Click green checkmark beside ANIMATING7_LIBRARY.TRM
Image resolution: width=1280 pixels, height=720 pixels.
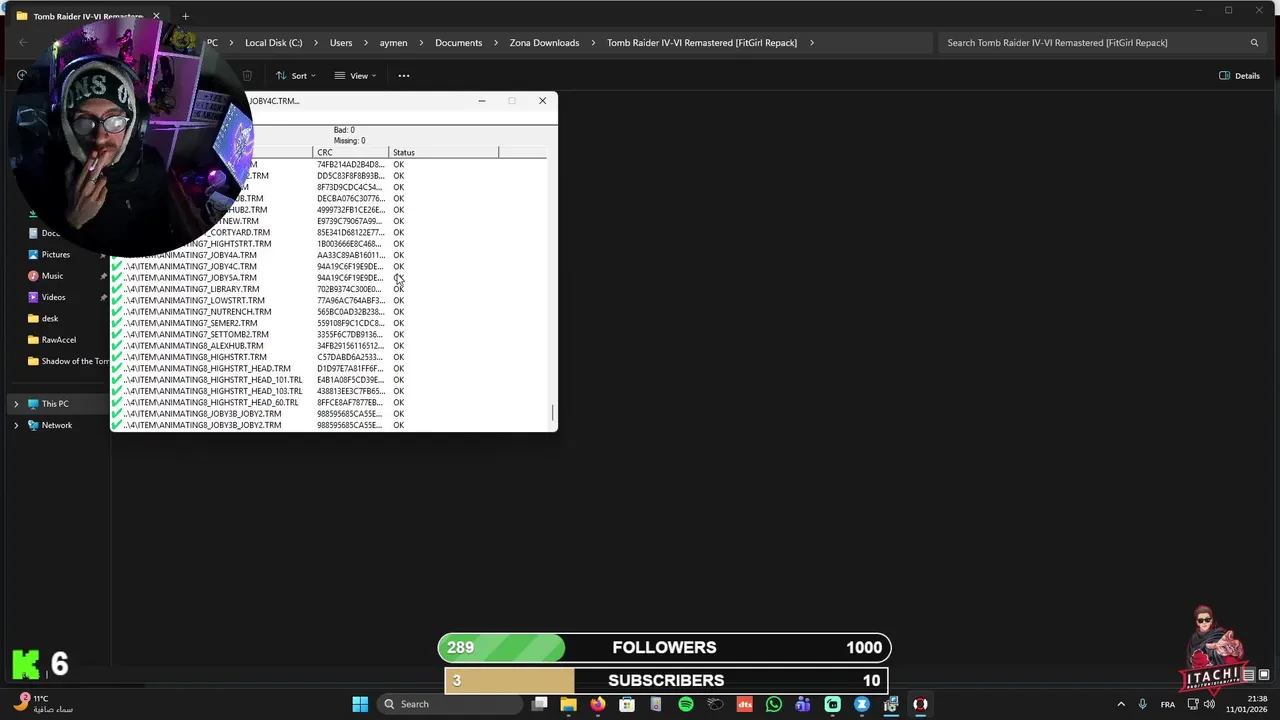117,289
